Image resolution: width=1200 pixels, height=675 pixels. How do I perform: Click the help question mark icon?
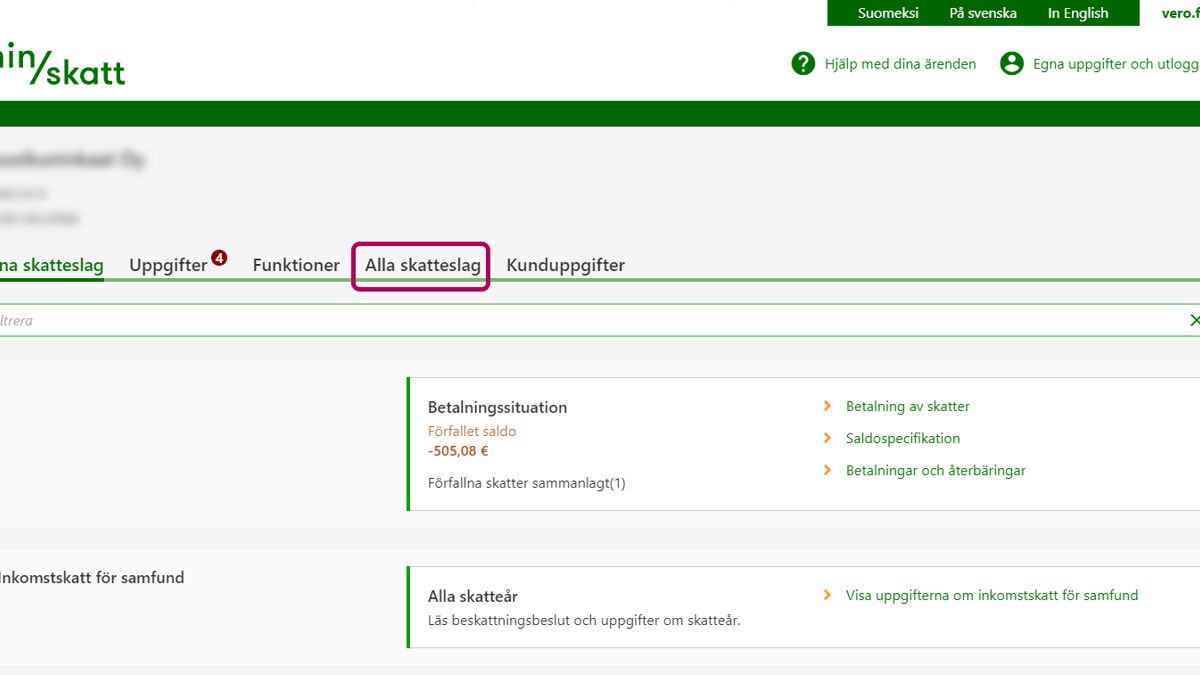coord(803,64)
